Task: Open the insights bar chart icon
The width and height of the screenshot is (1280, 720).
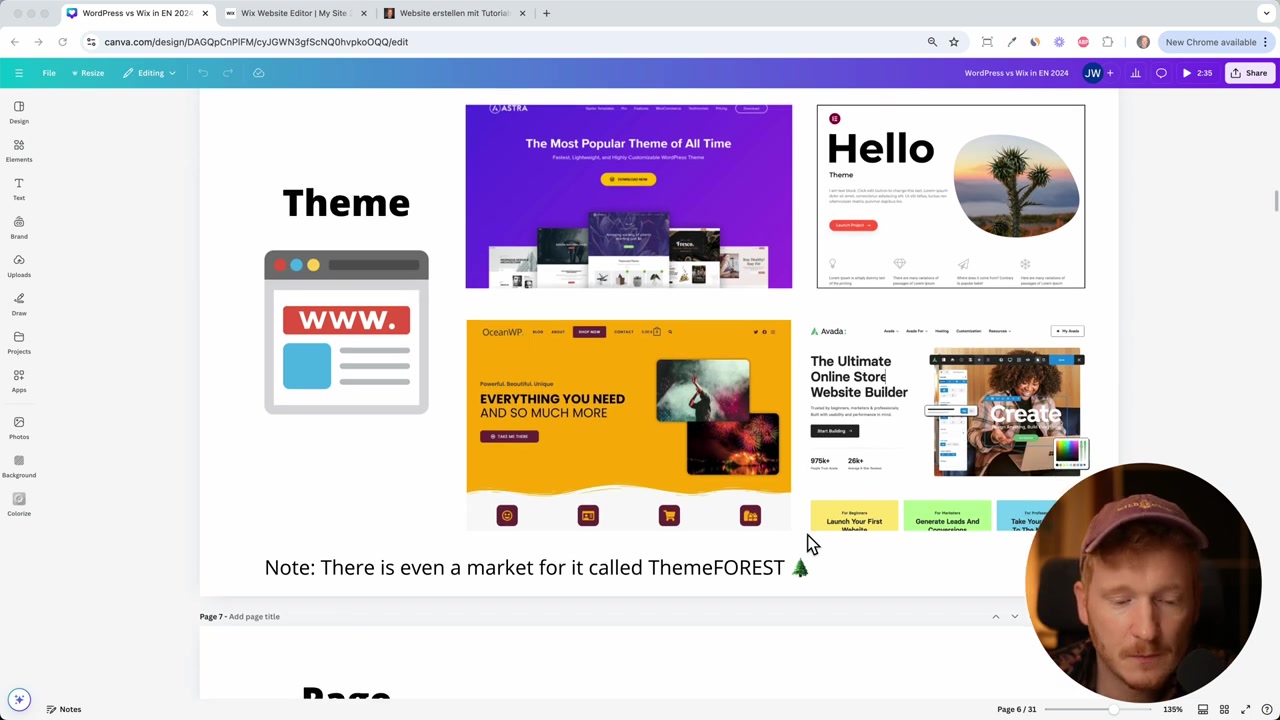Action: 1135,73
